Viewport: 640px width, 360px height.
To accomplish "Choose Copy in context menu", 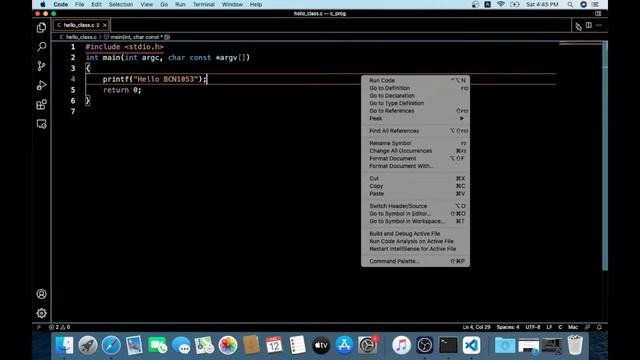I will tap(416, 186).
